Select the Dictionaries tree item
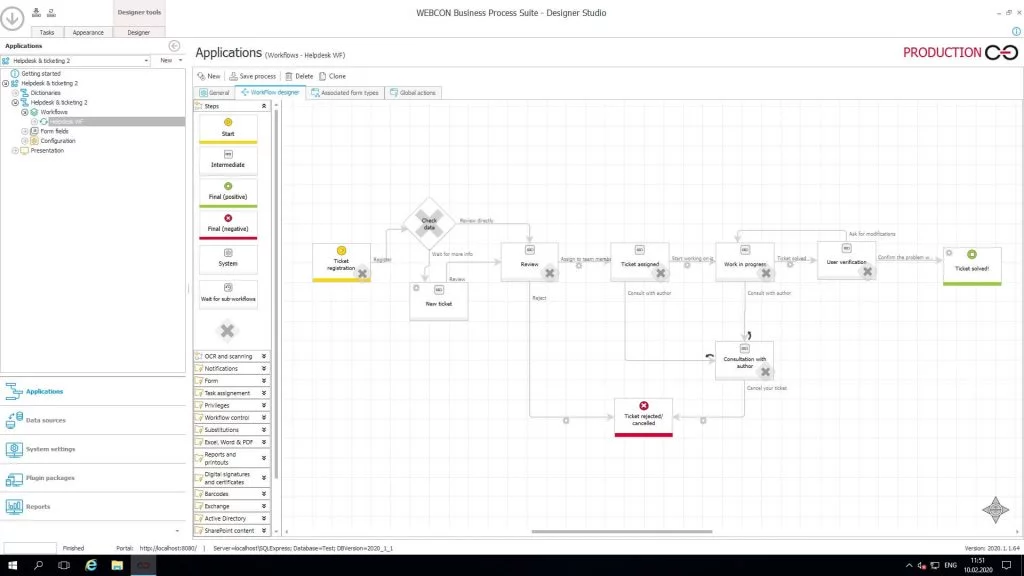The height and width of the screenshot is (576, 1024). point(45,93)
